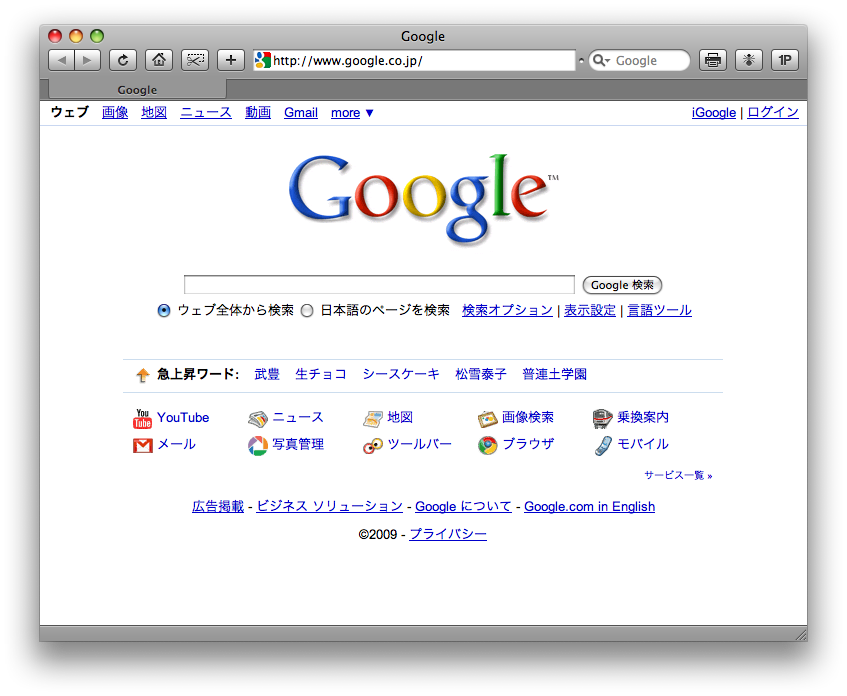Toggle the 1P toolbar button

coord(785,60)
